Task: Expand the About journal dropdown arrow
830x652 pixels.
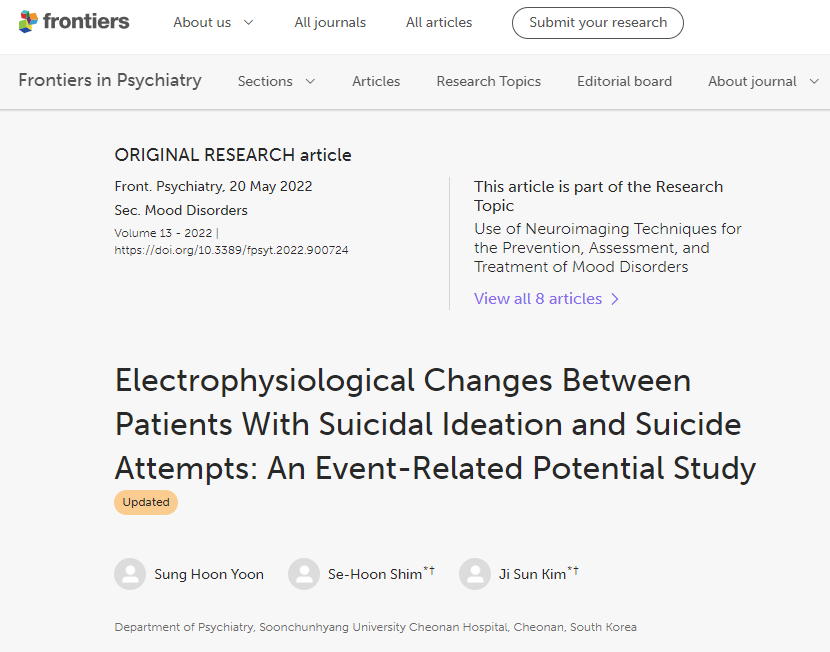Action: click(814, 81)
